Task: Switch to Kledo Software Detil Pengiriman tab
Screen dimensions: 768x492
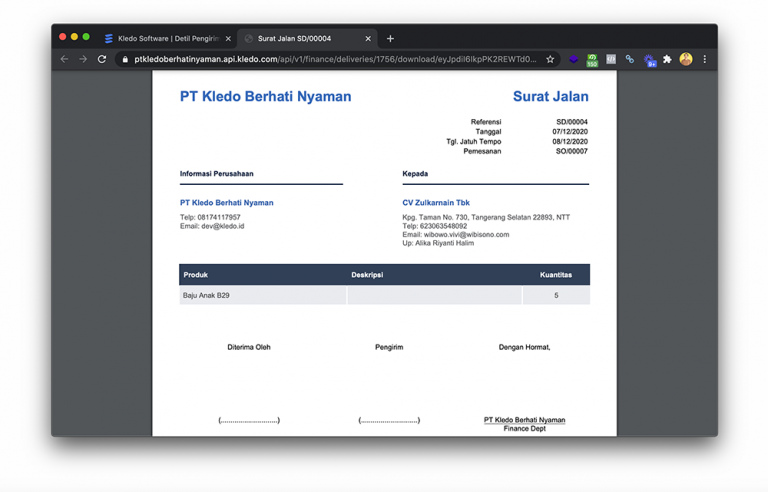Action: (167, 39)
